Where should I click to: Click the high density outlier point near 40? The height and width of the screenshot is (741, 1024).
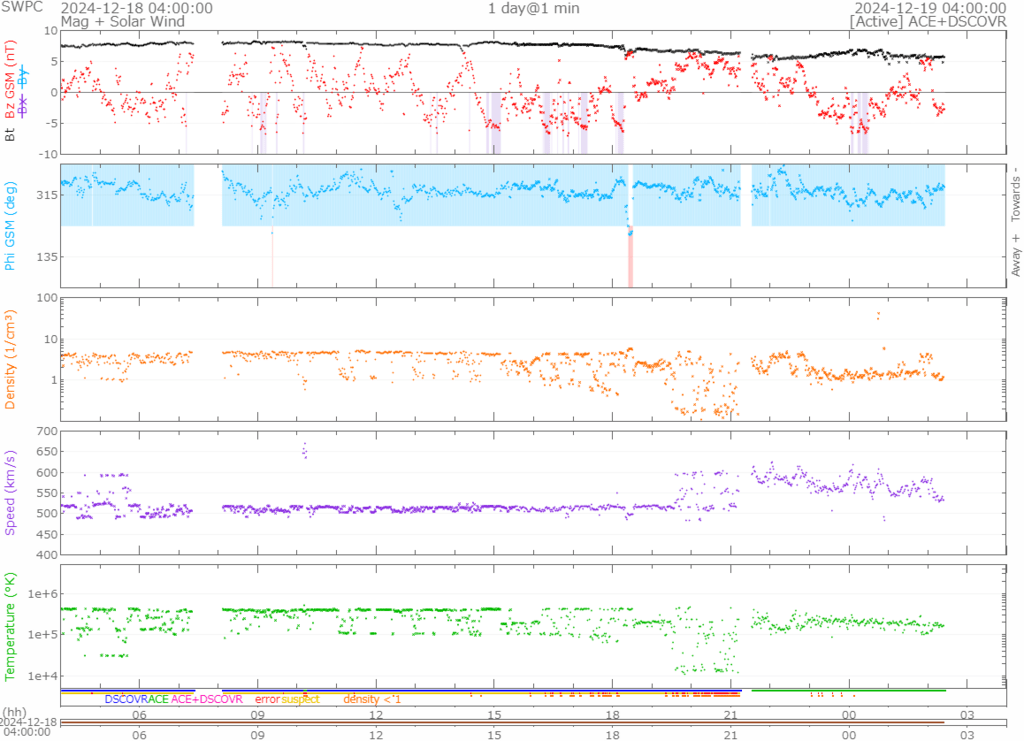point(878,316)
